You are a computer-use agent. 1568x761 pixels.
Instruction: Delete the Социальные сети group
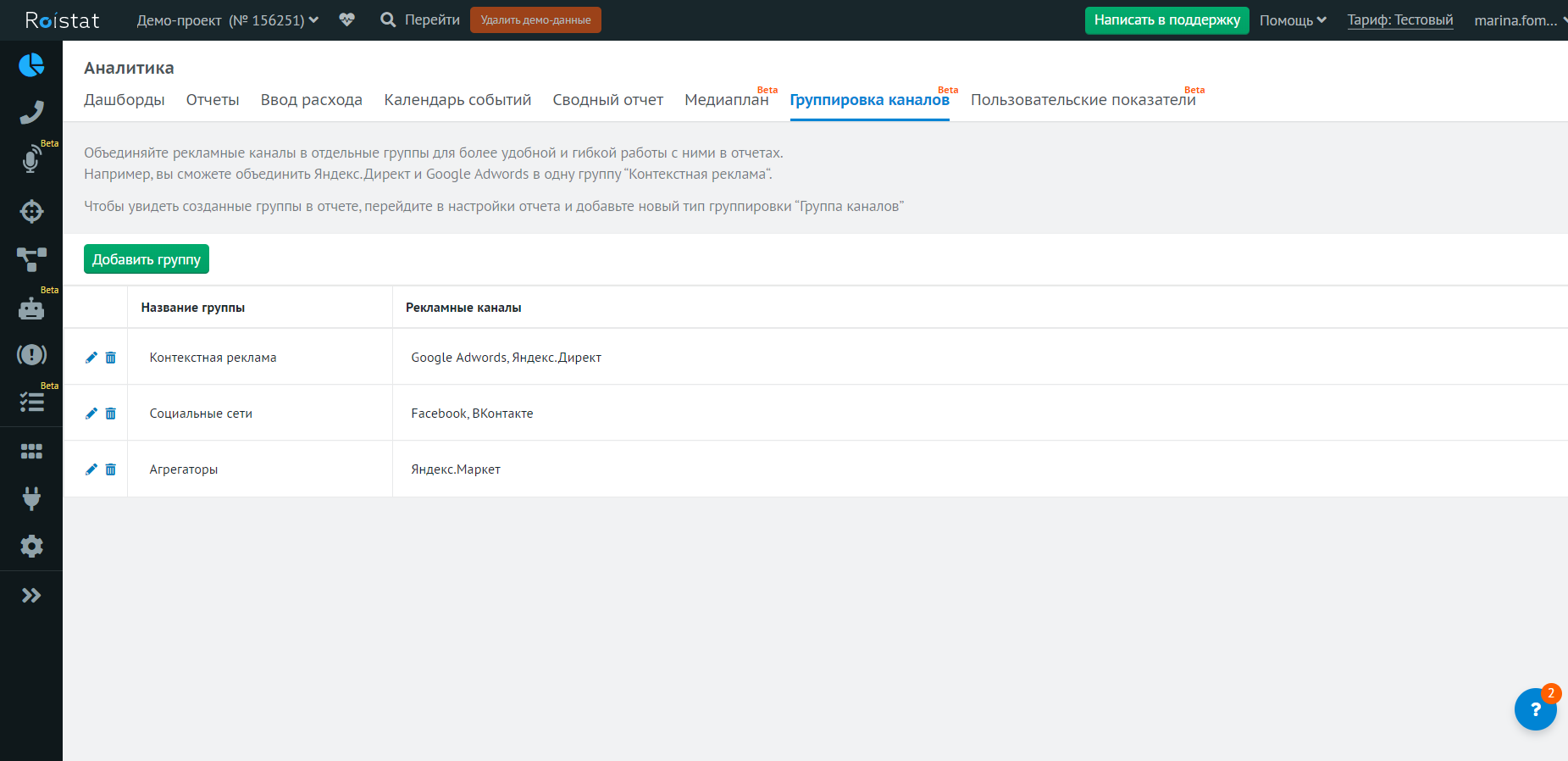click(111, 414)
